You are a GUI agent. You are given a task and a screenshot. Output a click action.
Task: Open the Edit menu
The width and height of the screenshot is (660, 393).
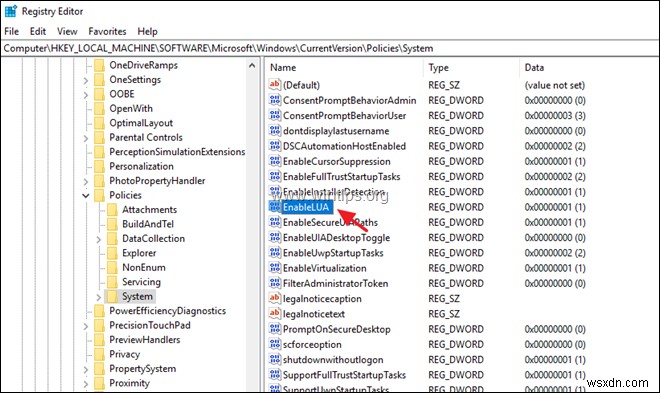tap(37, 32)
